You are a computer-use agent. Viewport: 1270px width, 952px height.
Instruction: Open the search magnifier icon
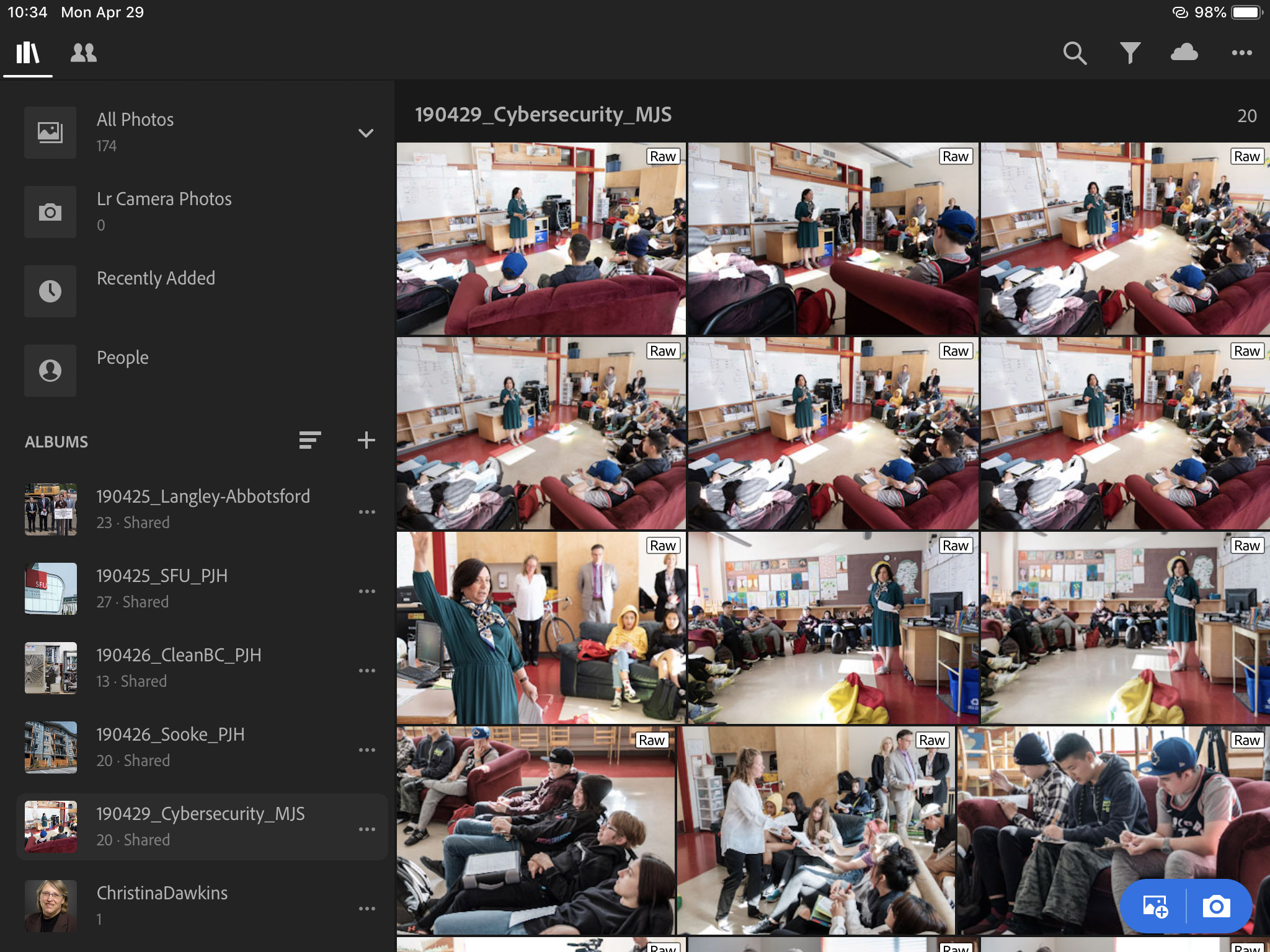pos(1075,53)
